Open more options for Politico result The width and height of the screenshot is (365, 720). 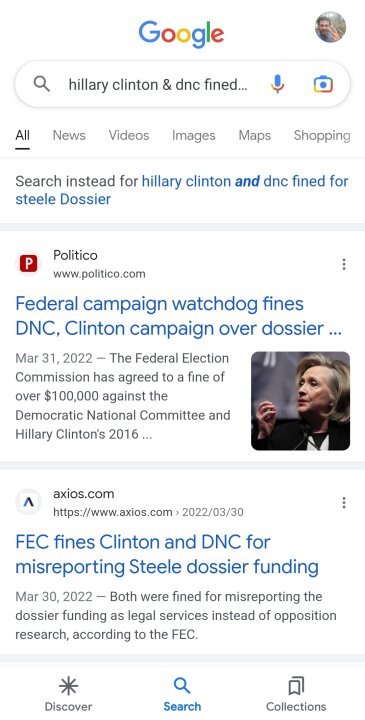pos(344,264)
